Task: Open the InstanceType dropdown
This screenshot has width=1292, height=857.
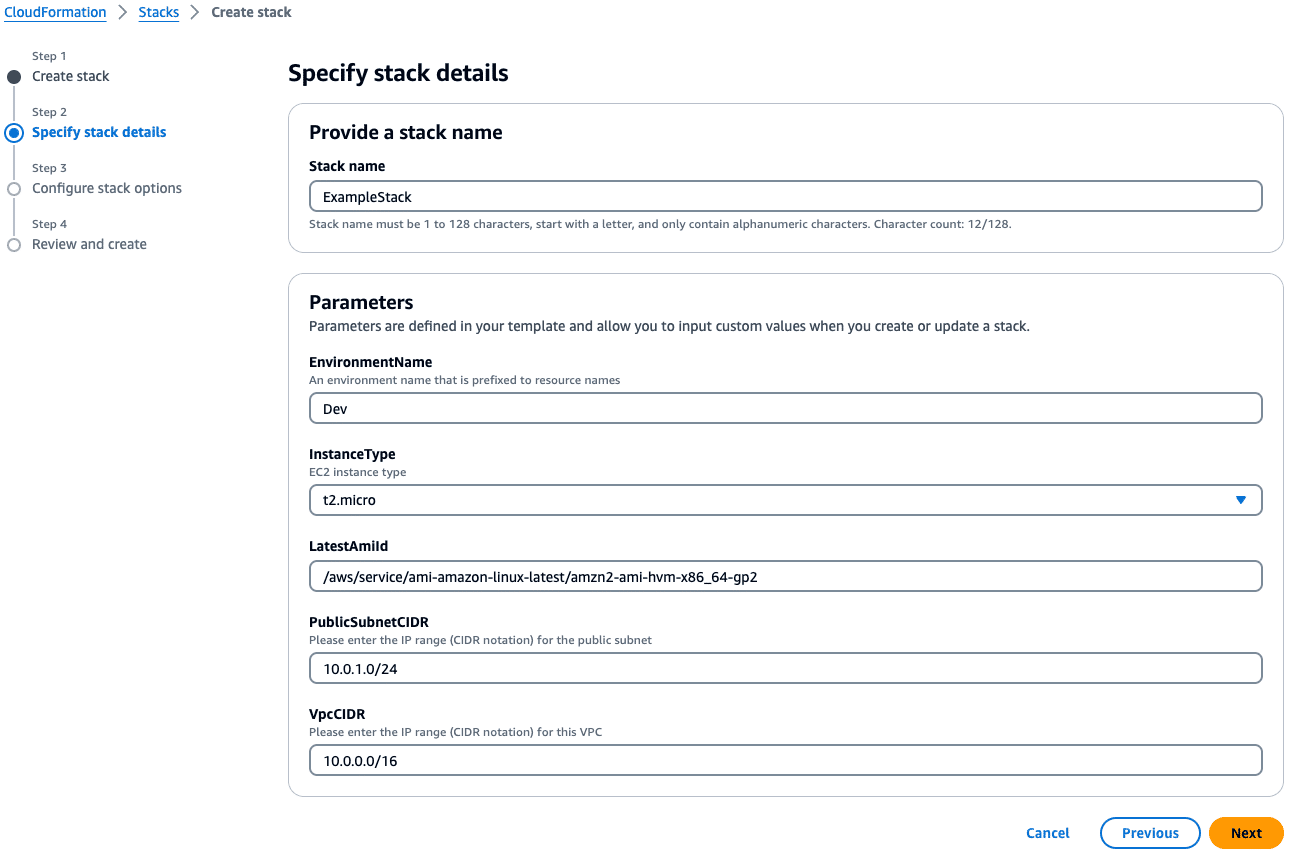Action: tap(785, 499)
